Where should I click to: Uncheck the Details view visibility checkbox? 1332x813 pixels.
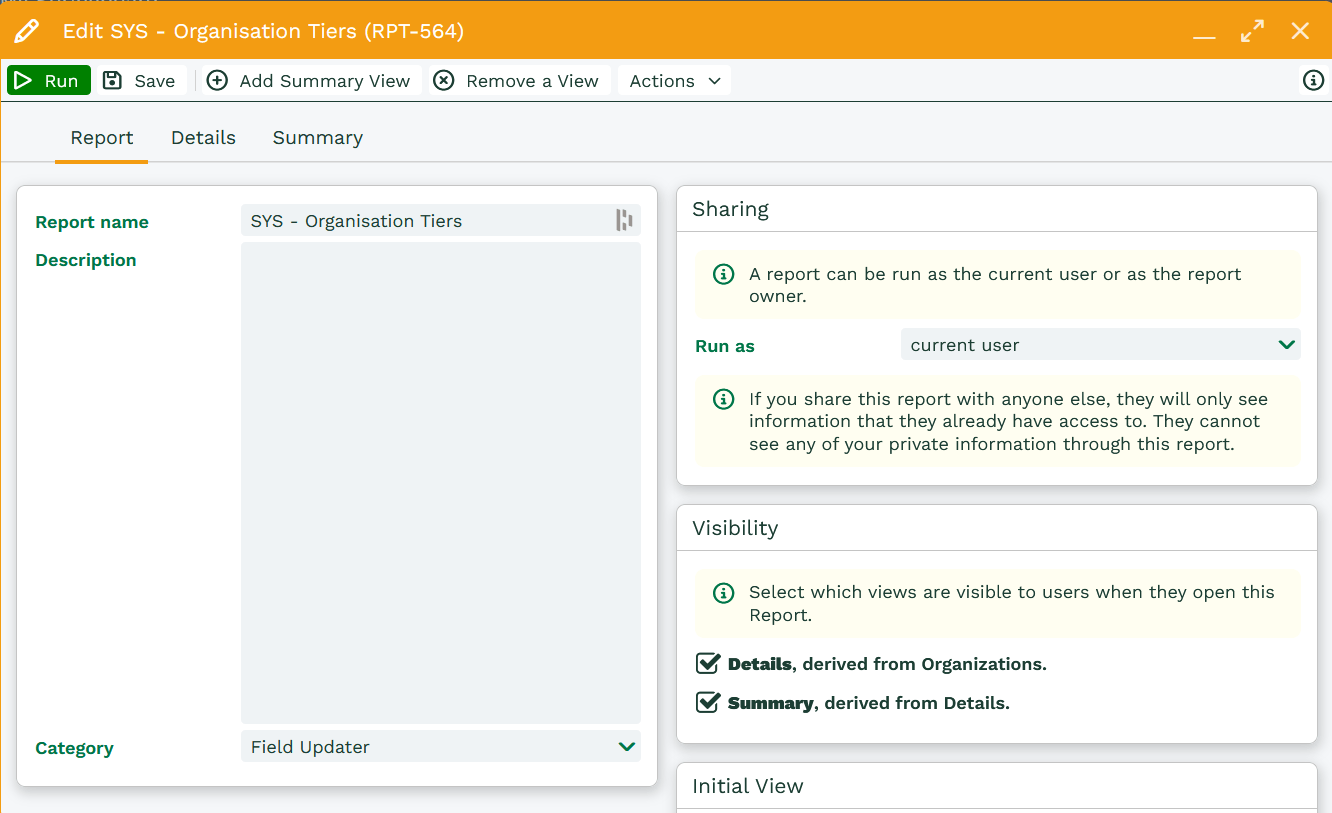(708, 663)
